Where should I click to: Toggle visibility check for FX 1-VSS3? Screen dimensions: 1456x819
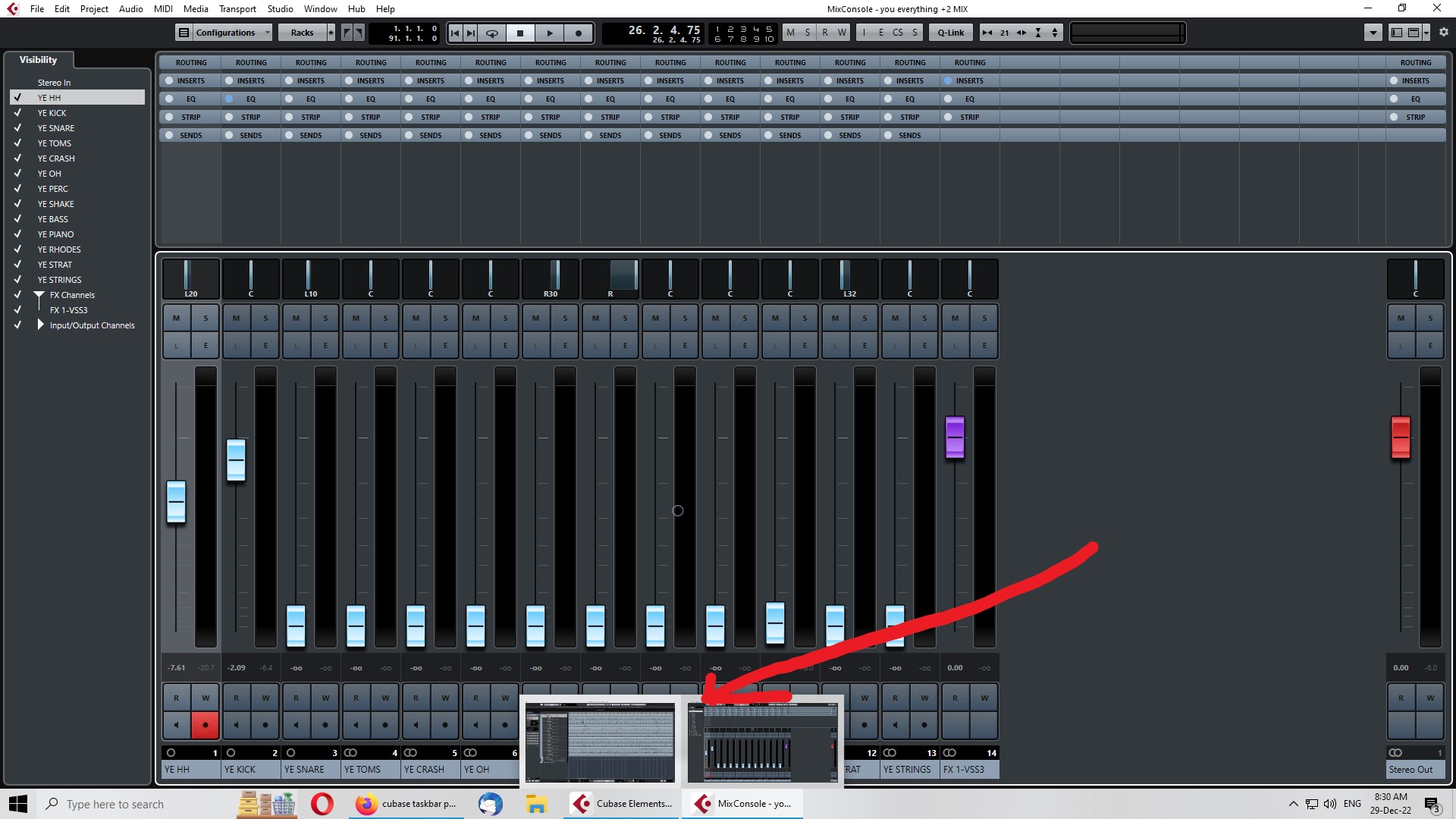[x=17, y=310]
